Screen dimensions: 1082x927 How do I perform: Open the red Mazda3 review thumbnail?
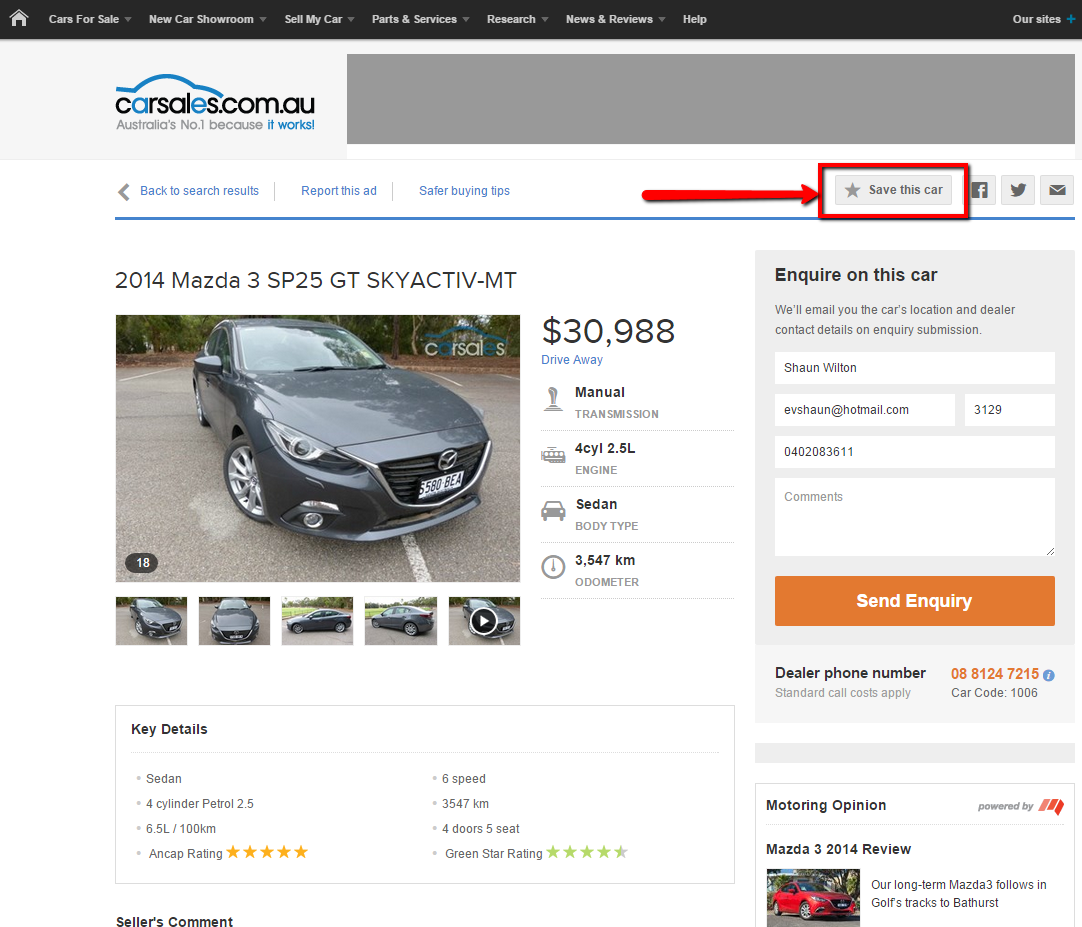(x=813, y=897)
